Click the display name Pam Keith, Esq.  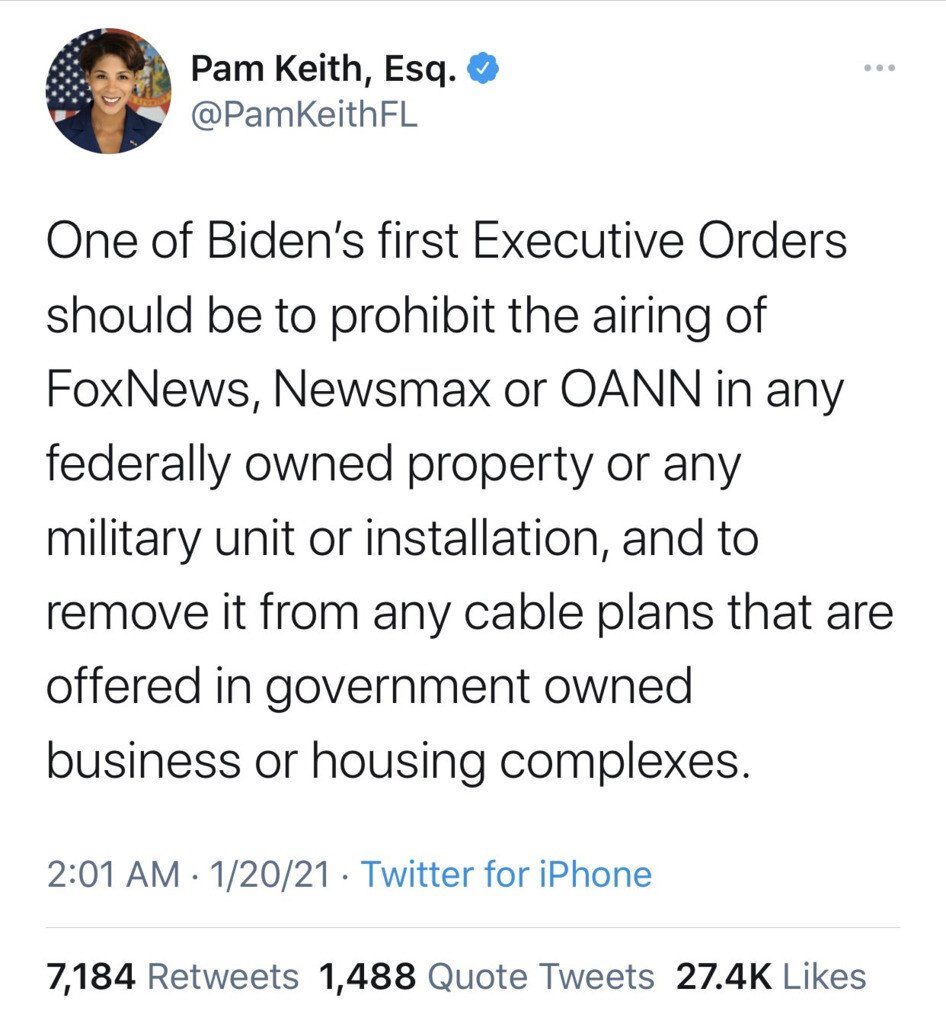(x=324, y=71)
